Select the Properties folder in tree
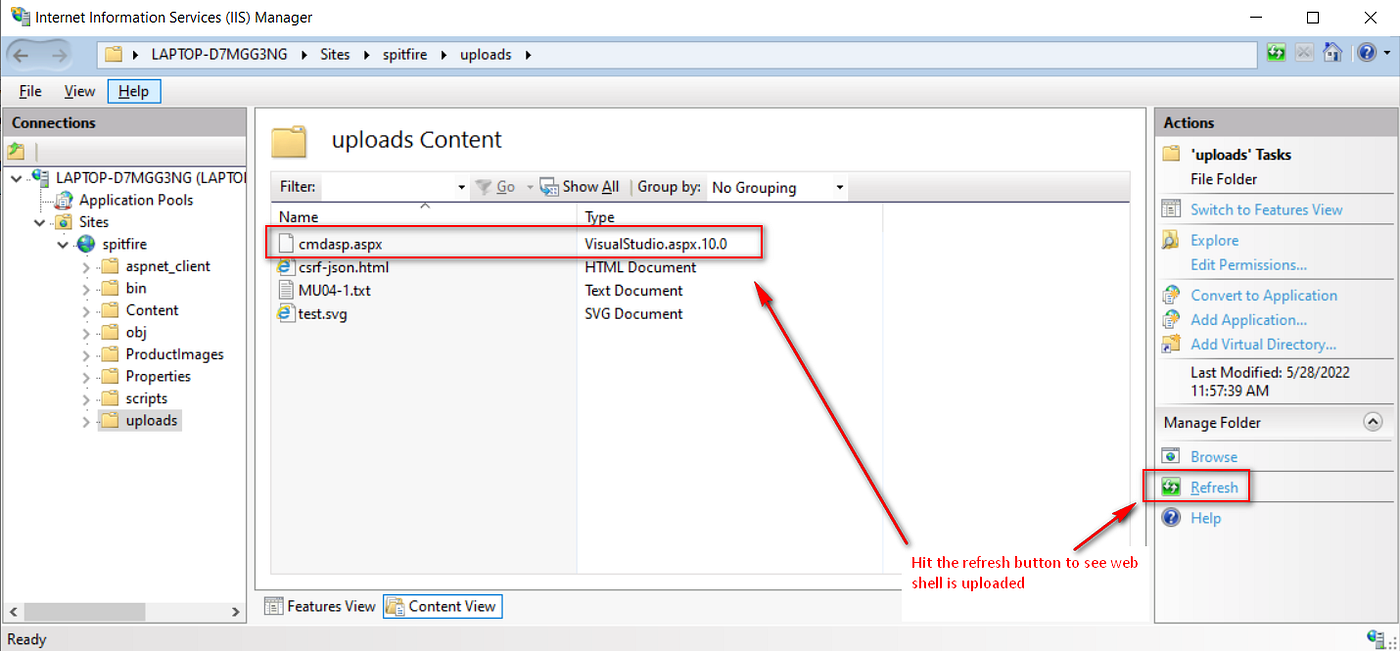The width and height of the screenshot is (1400, 651). click(158, 376)
